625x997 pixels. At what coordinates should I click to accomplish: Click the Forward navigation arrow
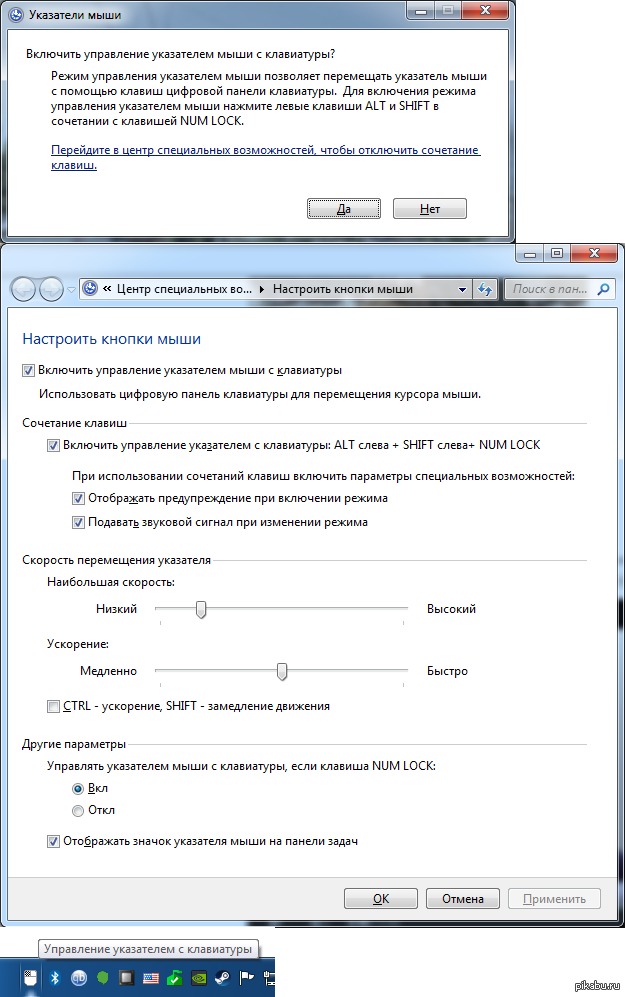coord(51,289)
